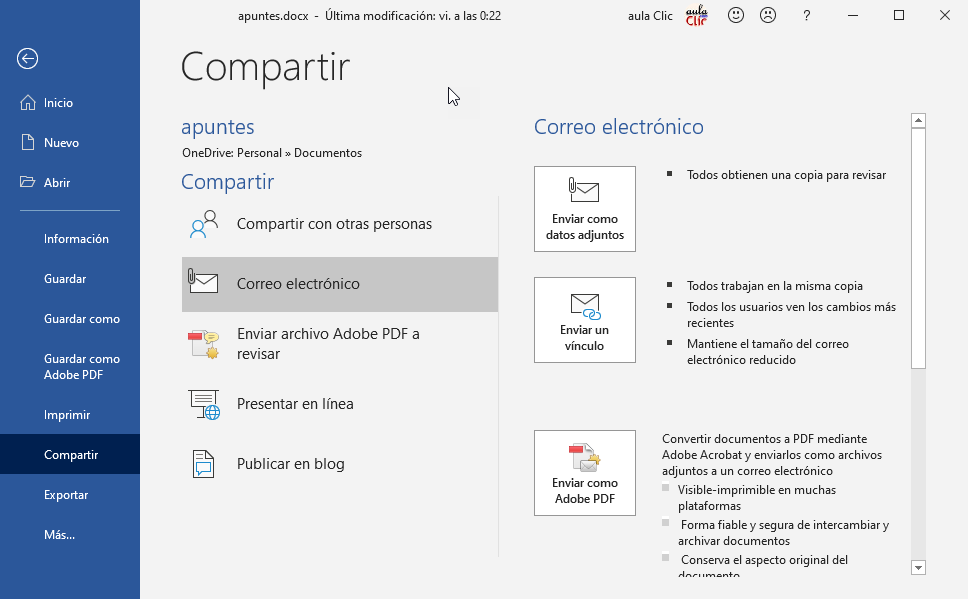The height and width of the screenshot is (599, 968).
Task: Click the Enviar archivo Adobe PDF a revisar icon
Action: 204,343
